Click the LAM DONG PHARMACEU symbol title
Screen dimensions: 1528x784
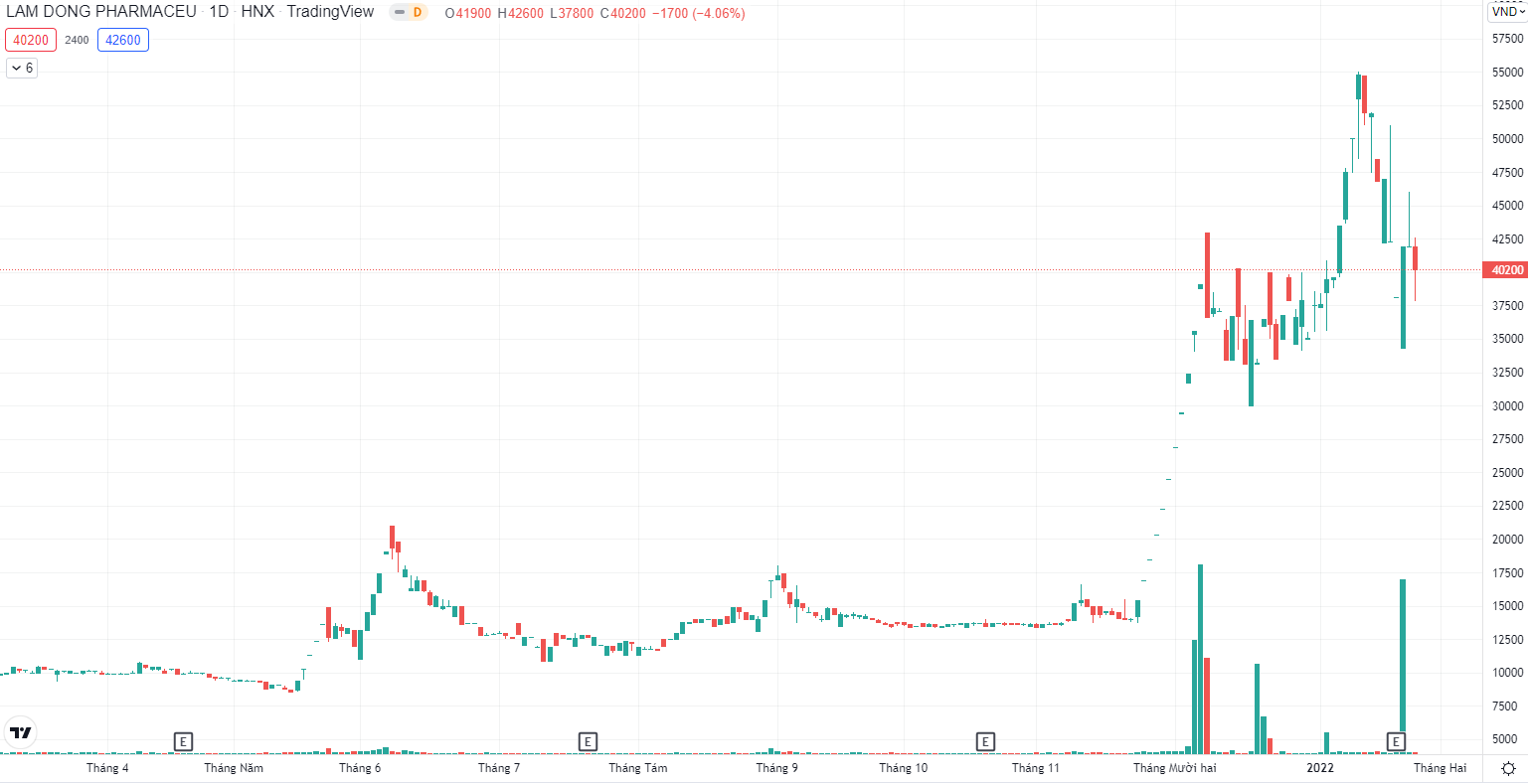tap(101, 12)
